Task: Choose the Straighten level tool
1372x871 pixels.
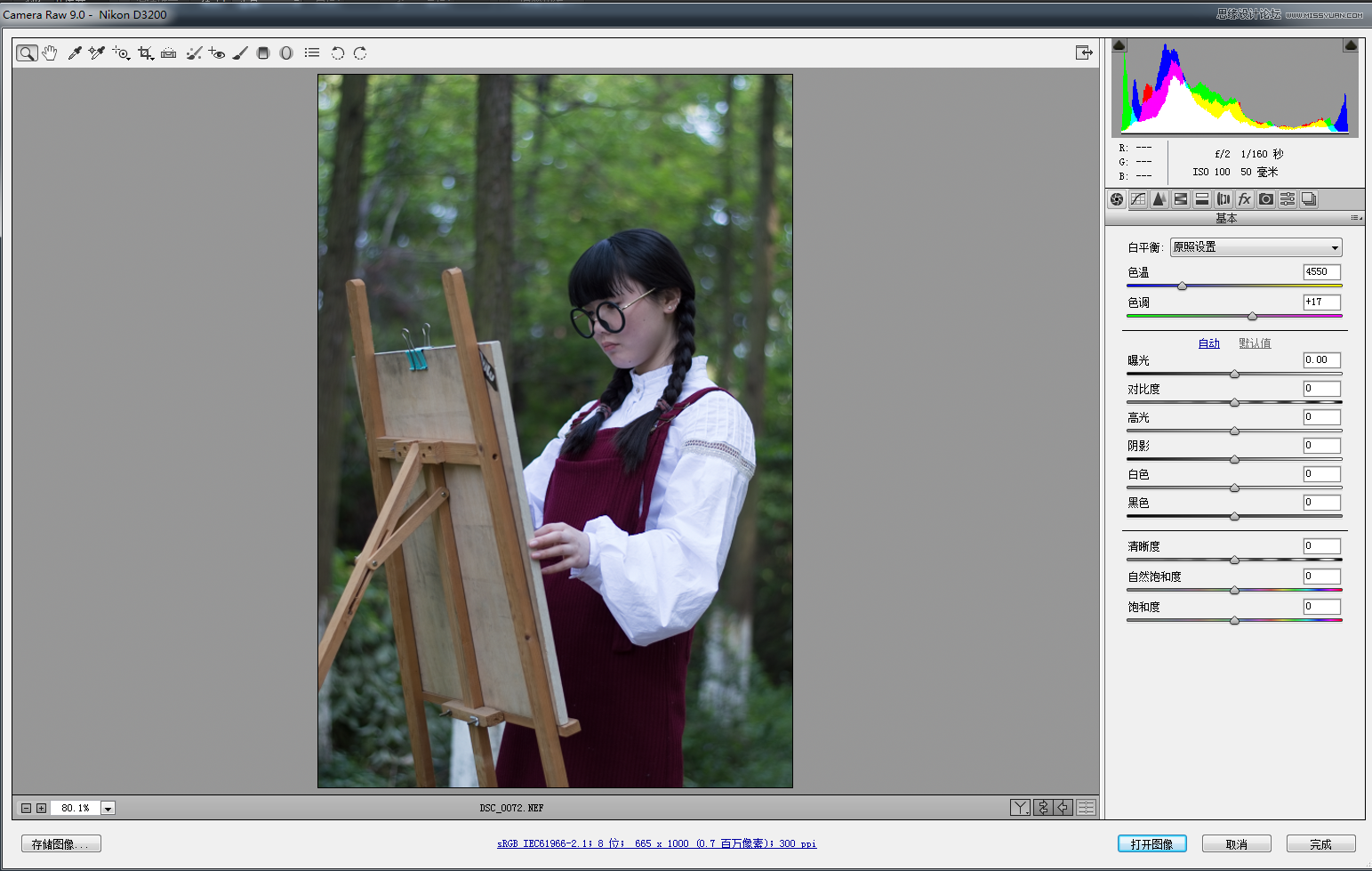Action: (x=169, y=53)
